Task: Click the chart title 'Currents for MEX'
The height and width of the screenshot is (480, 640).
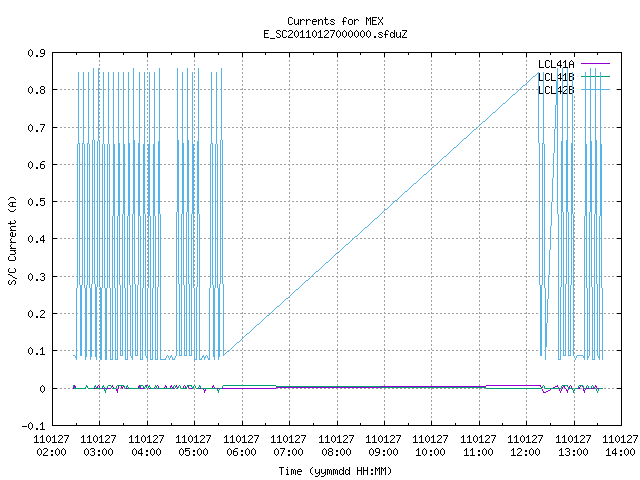Action: (x=335, y=21)
